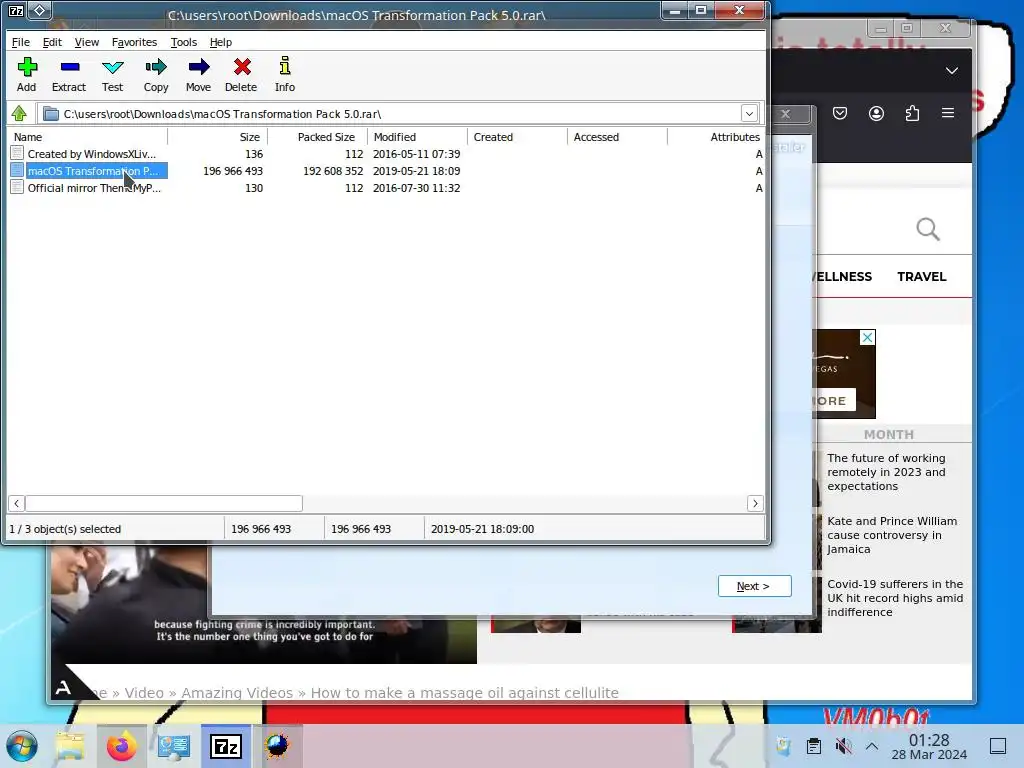
Task: Open Firefox extensions puzzle icon
Action: pyautogui.click(x=912, y=114)
